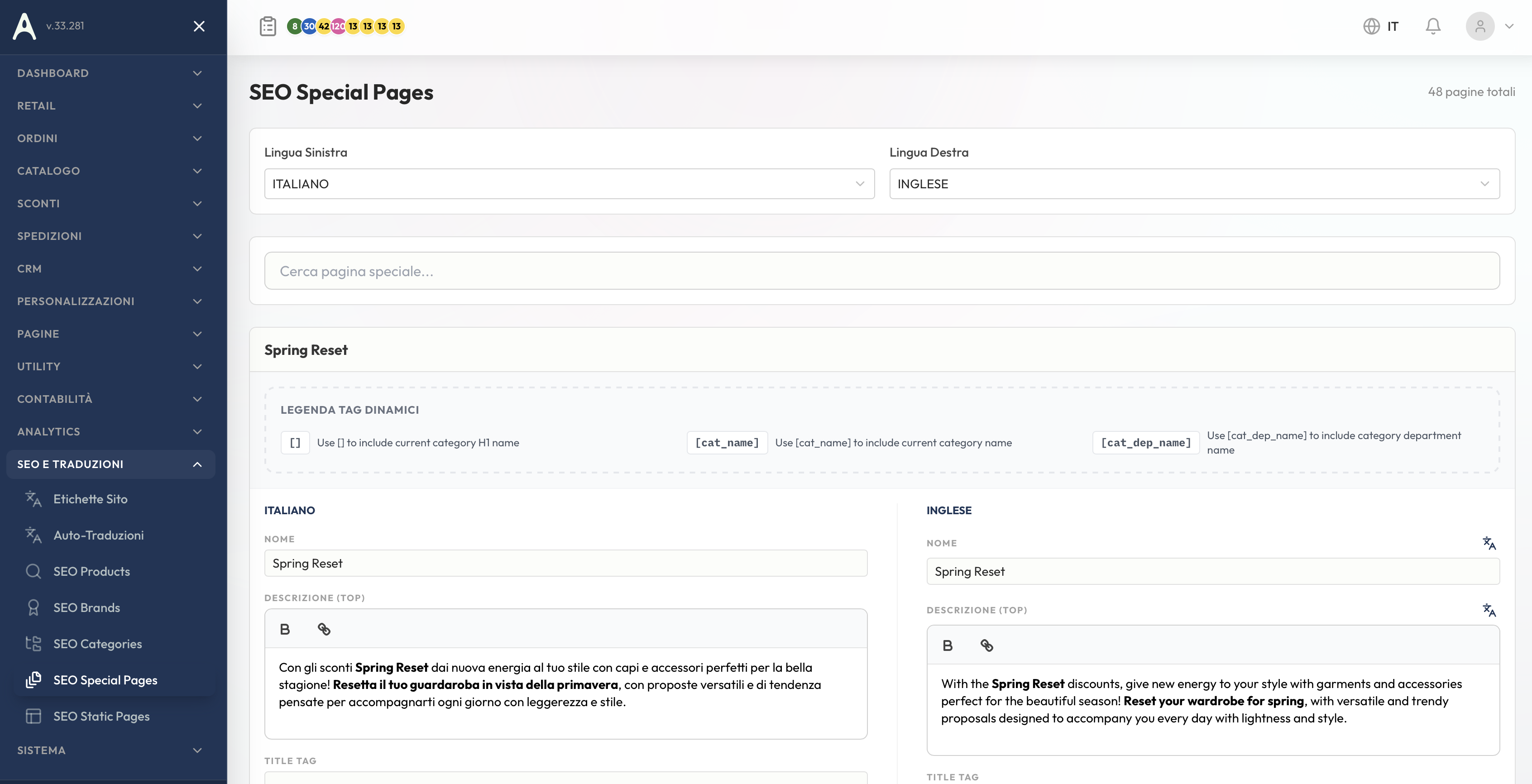Image resolution: width=1532 pixels, height=784 pixels.
Task: Click inside the Italian description text area
Action: 565,693
